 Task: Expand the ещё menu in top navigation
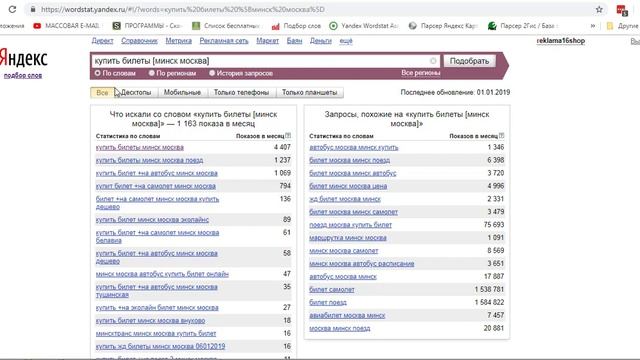[x=346, y=41]
